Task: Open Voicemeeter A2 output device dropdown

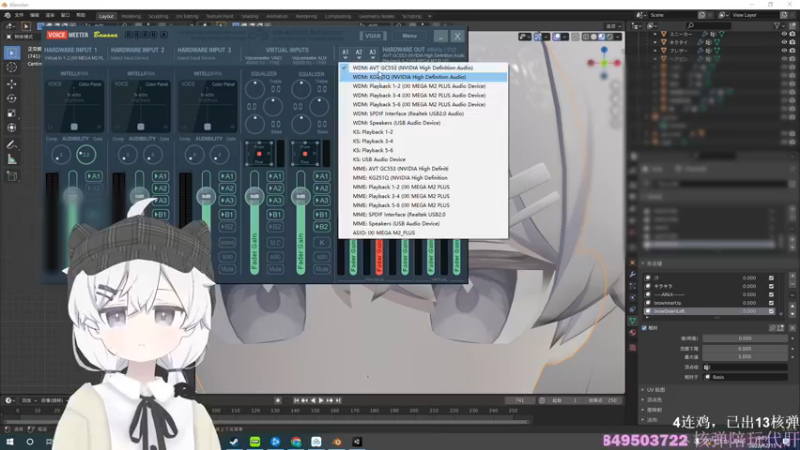Action: [359, 53]
